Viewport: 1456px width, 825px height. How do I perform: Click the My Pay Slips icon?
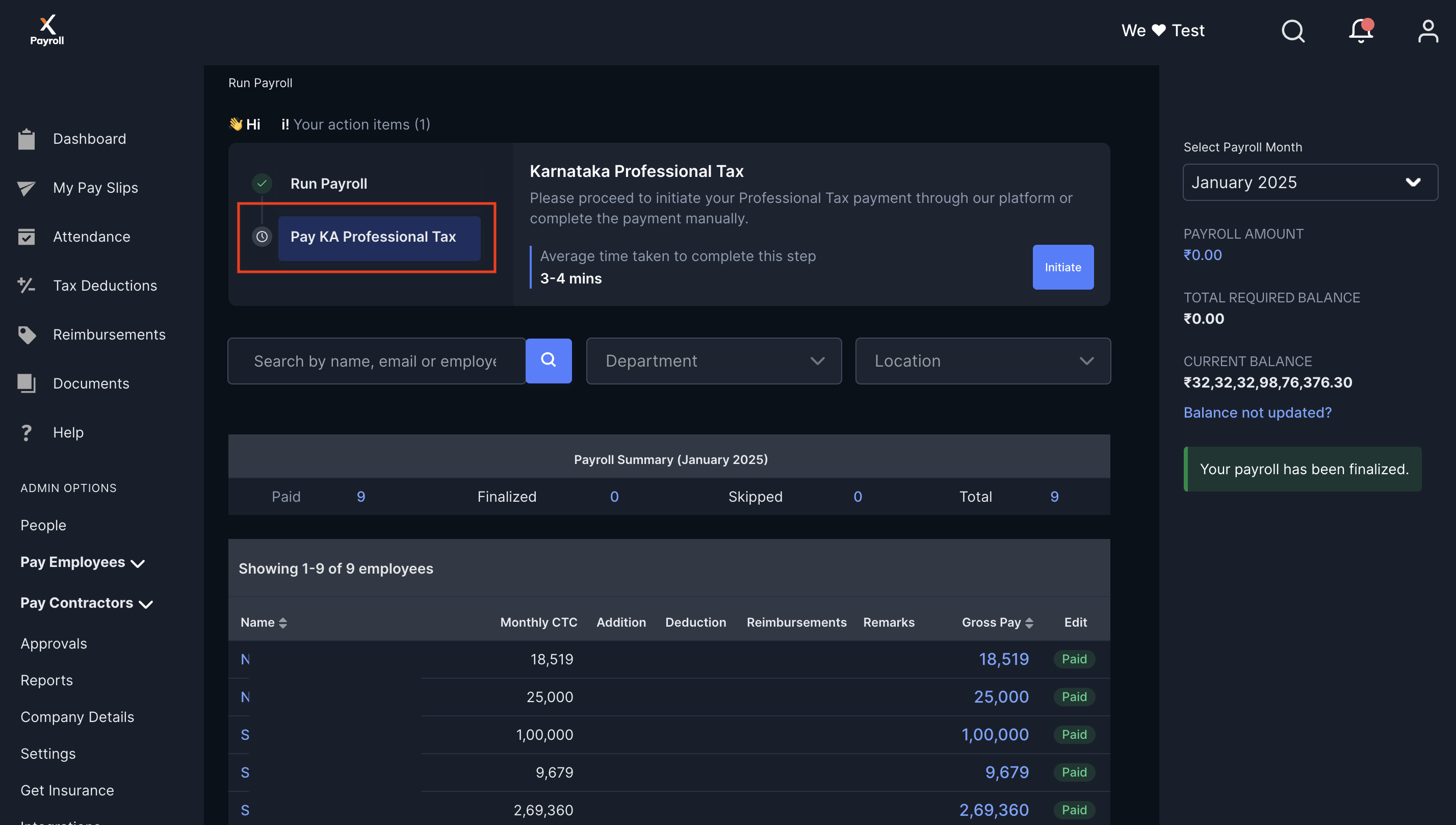(27, 188)
